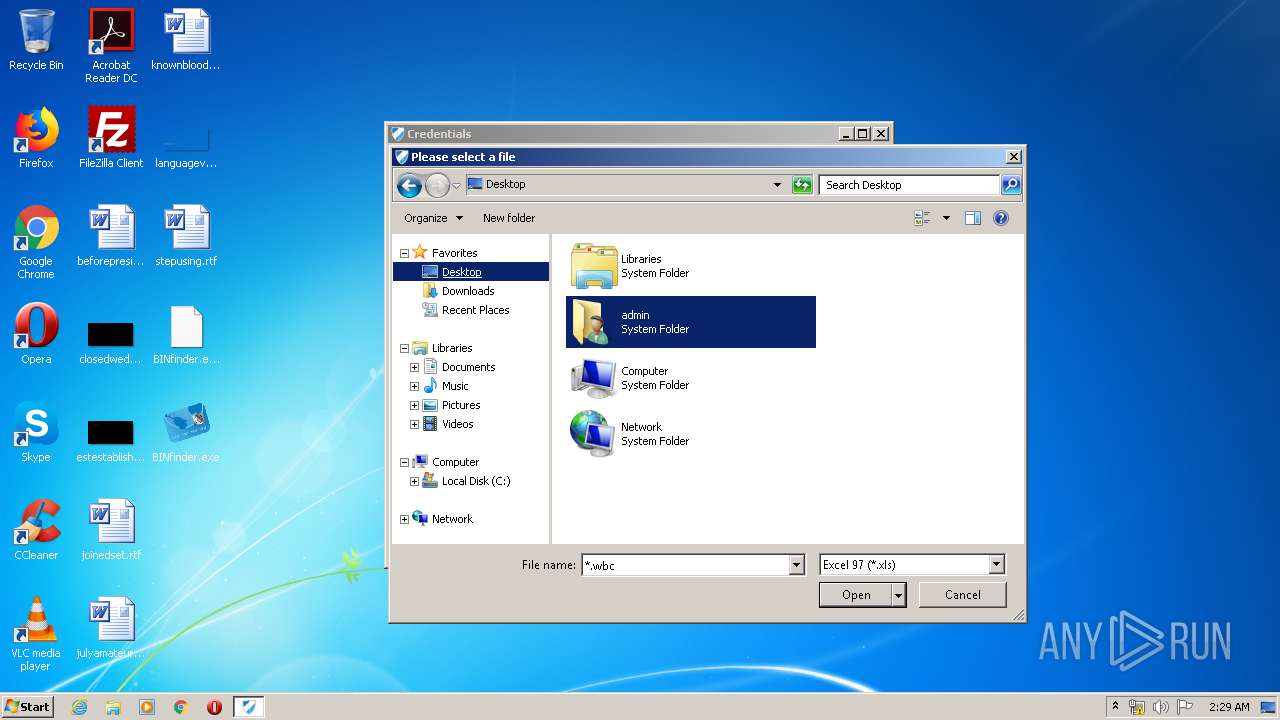Image resolution: width=1280 pixels, height=720 pixels.
Task: Go back in the file dialog
Action: point(408,185)
